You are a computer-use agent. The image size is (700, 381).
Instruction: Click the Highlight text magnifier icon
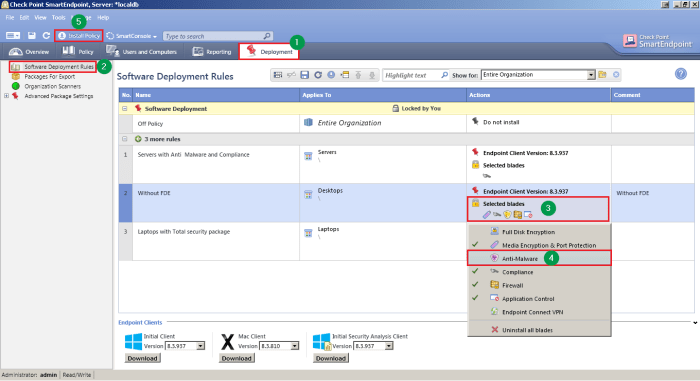click(444, 75)
